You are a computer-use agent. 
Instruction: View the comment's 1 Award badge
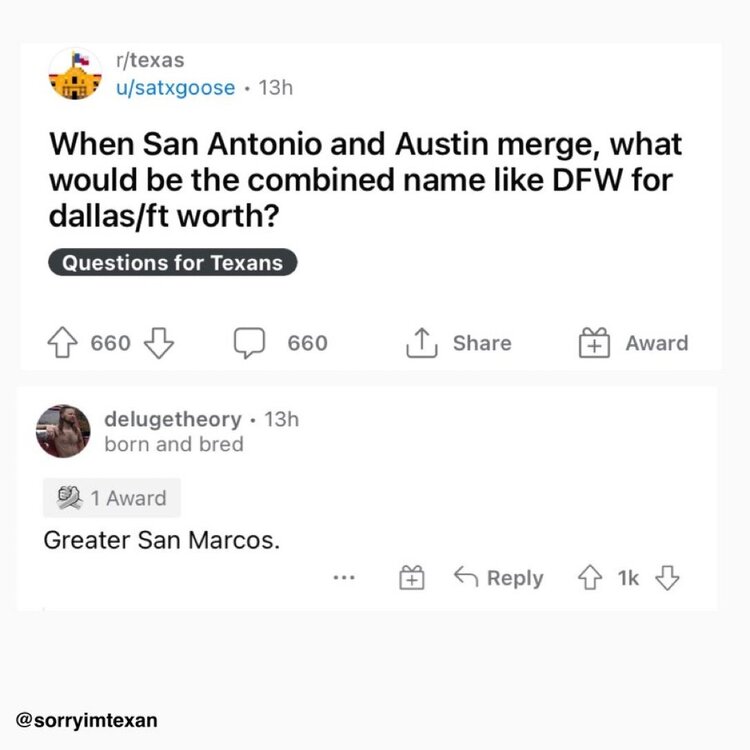[112, 497]
